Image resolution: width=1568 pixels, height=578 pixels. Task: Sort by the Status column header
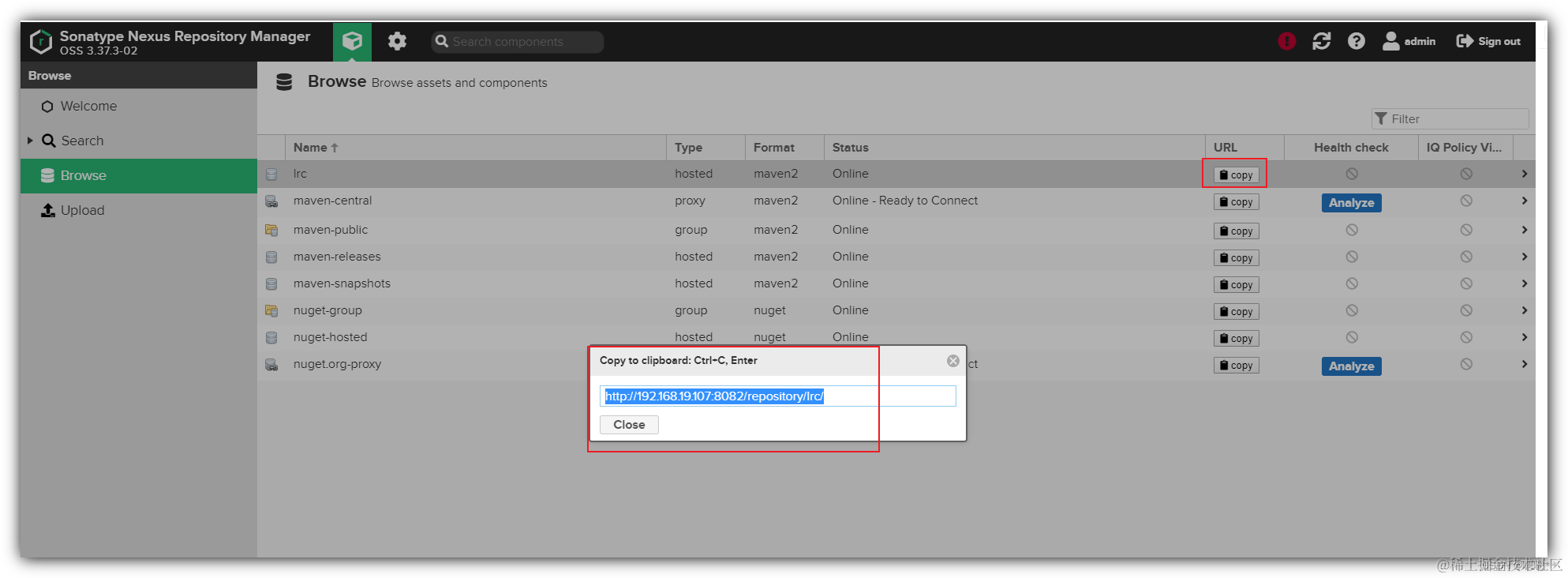coord(1015,148)
